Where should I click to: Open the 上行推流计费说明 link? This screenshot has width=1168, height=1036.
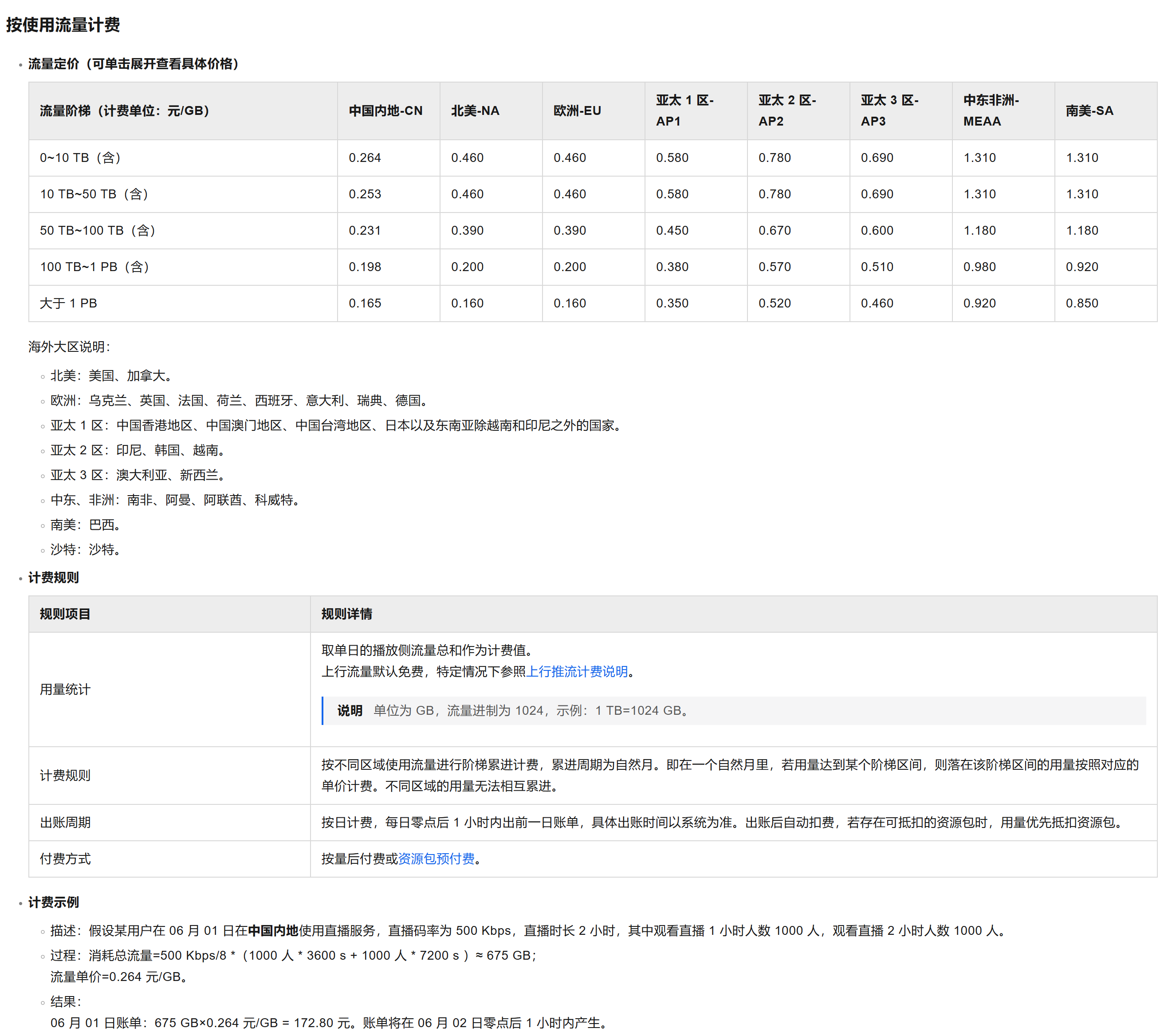tap(577, 671)
